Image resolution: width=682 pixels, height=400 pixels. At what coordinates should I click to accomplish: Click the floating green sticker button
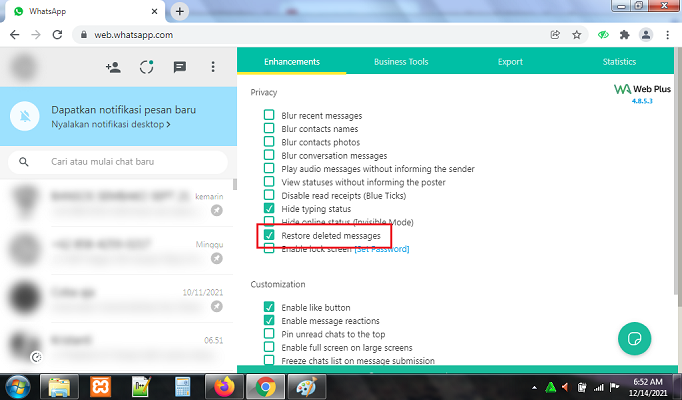[634, 338]
